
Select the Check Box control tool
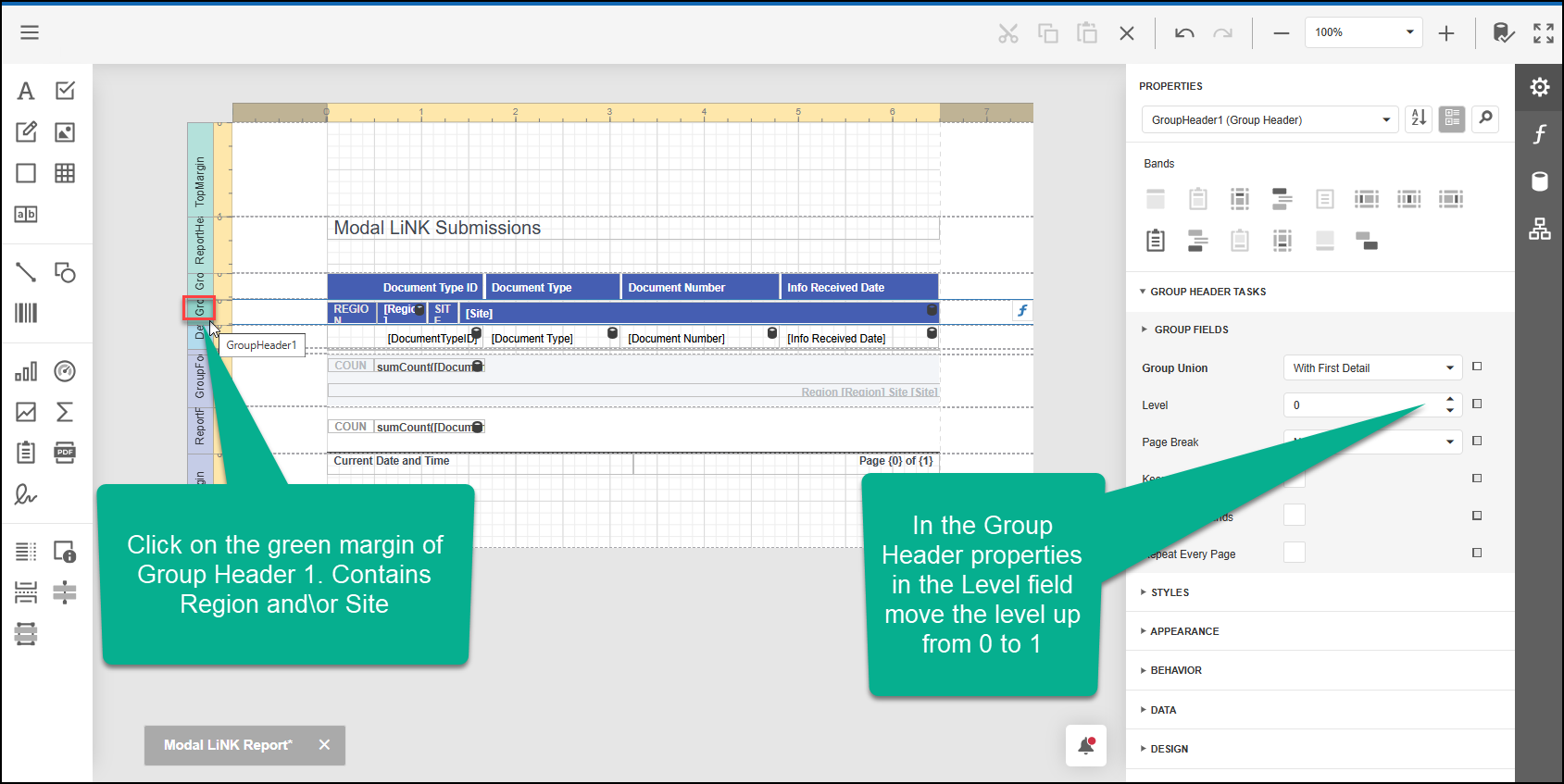click(x=65, y=91)
